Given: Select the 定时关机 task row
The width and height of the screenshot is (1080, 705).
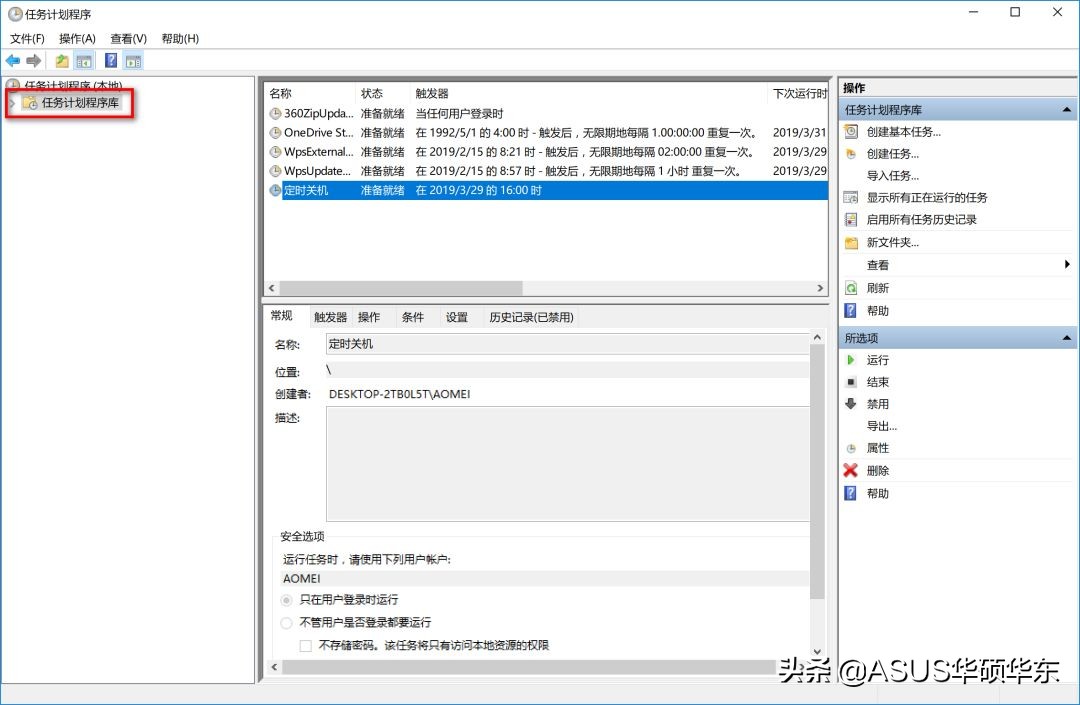Looking at the screenshot, I should pos(548,191).
